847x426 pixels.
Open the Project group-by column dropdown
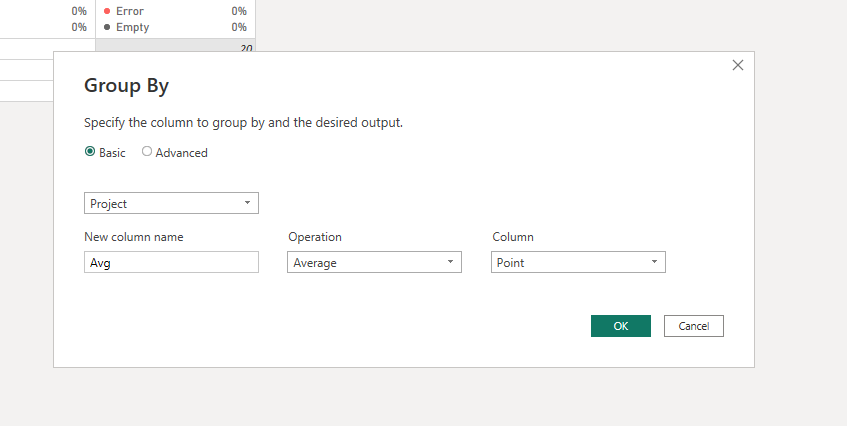(171, 203)
